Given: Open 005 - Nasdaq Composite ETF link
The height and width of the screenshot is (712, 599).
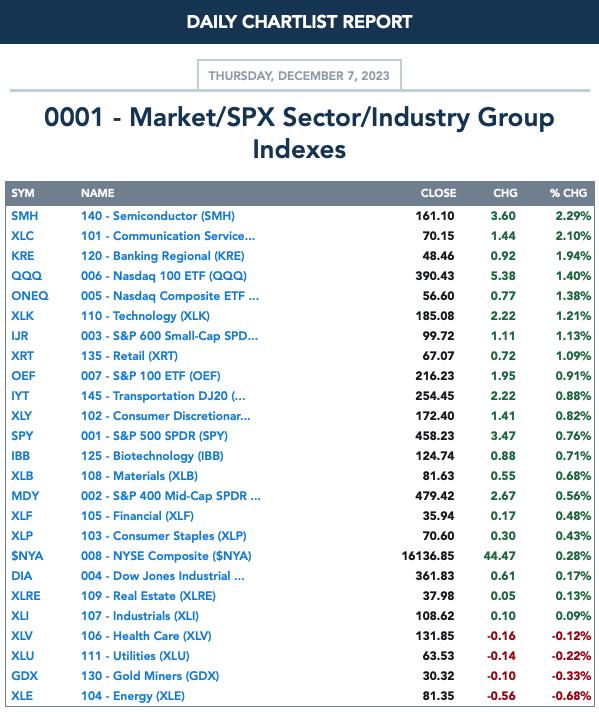Looking at the screenshot, I should [170, 296].
